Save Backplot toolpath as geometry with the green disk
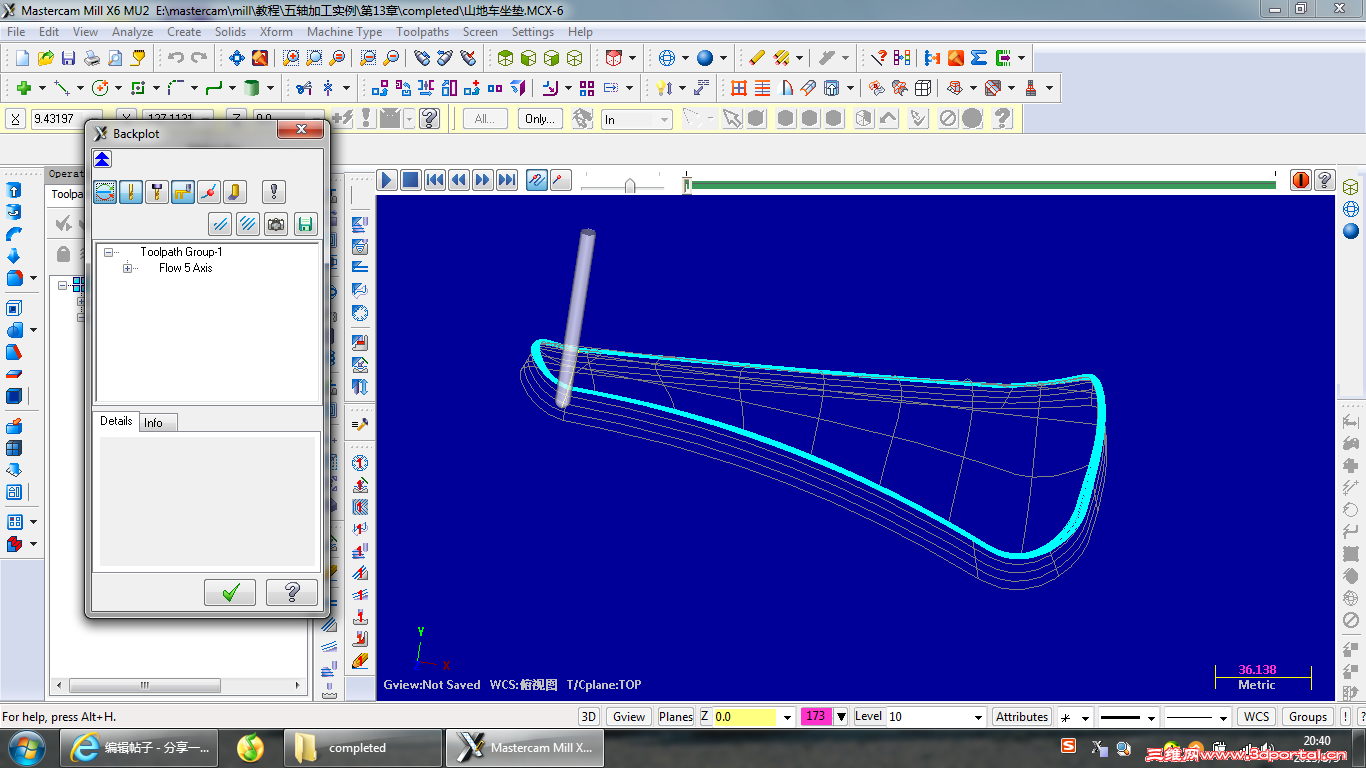This screenshot has height=768, width=1366. click(305, 224)
